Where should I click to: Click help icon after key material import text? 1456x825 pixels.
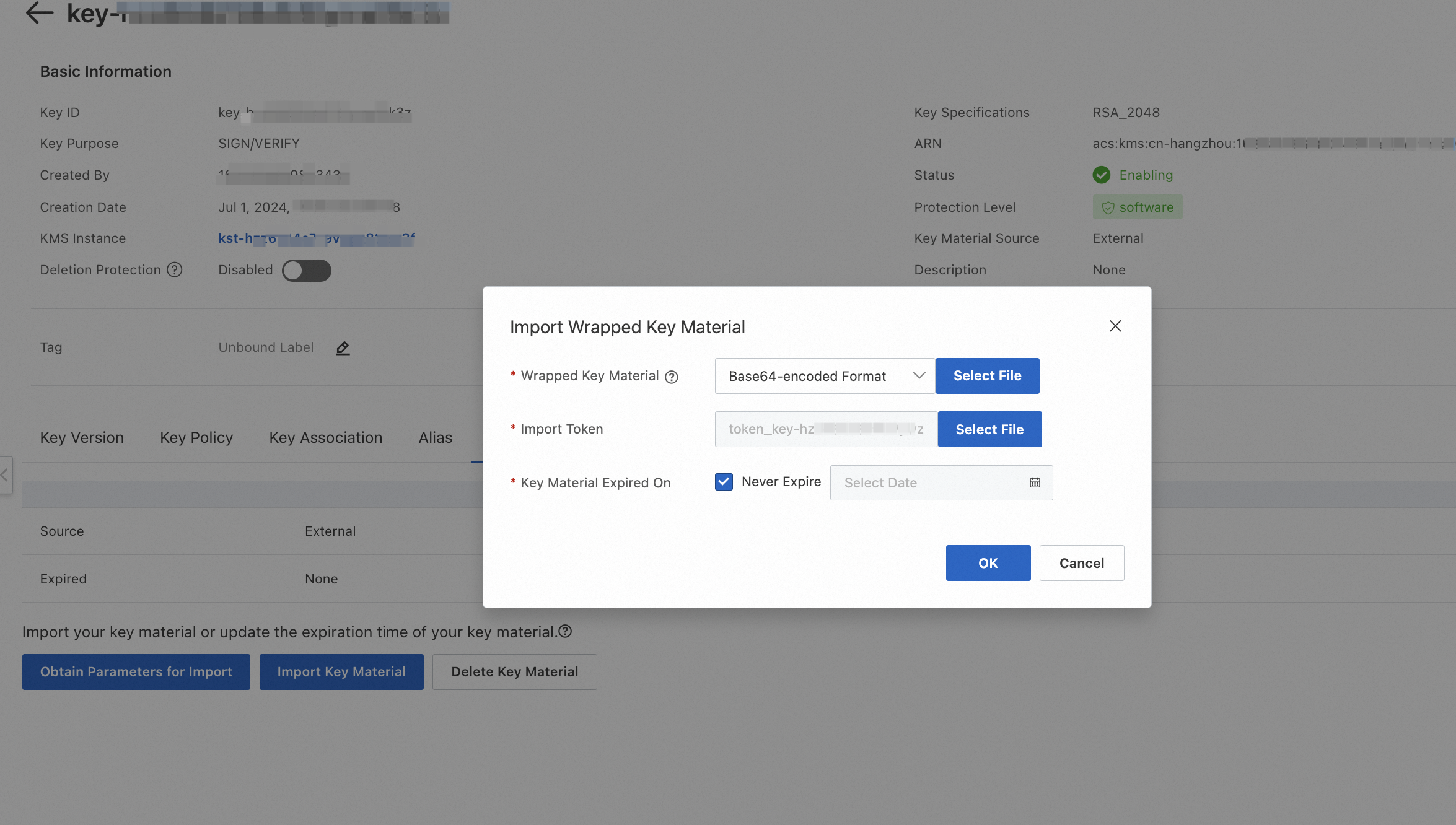[x=565, y=631]
